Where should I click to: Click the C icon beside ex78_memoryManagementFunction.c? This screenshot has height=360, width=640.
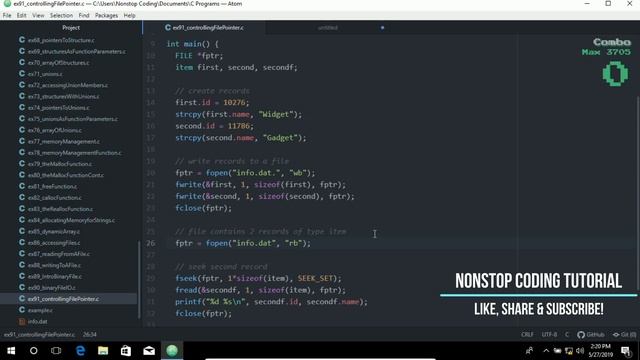click(22, 152)
